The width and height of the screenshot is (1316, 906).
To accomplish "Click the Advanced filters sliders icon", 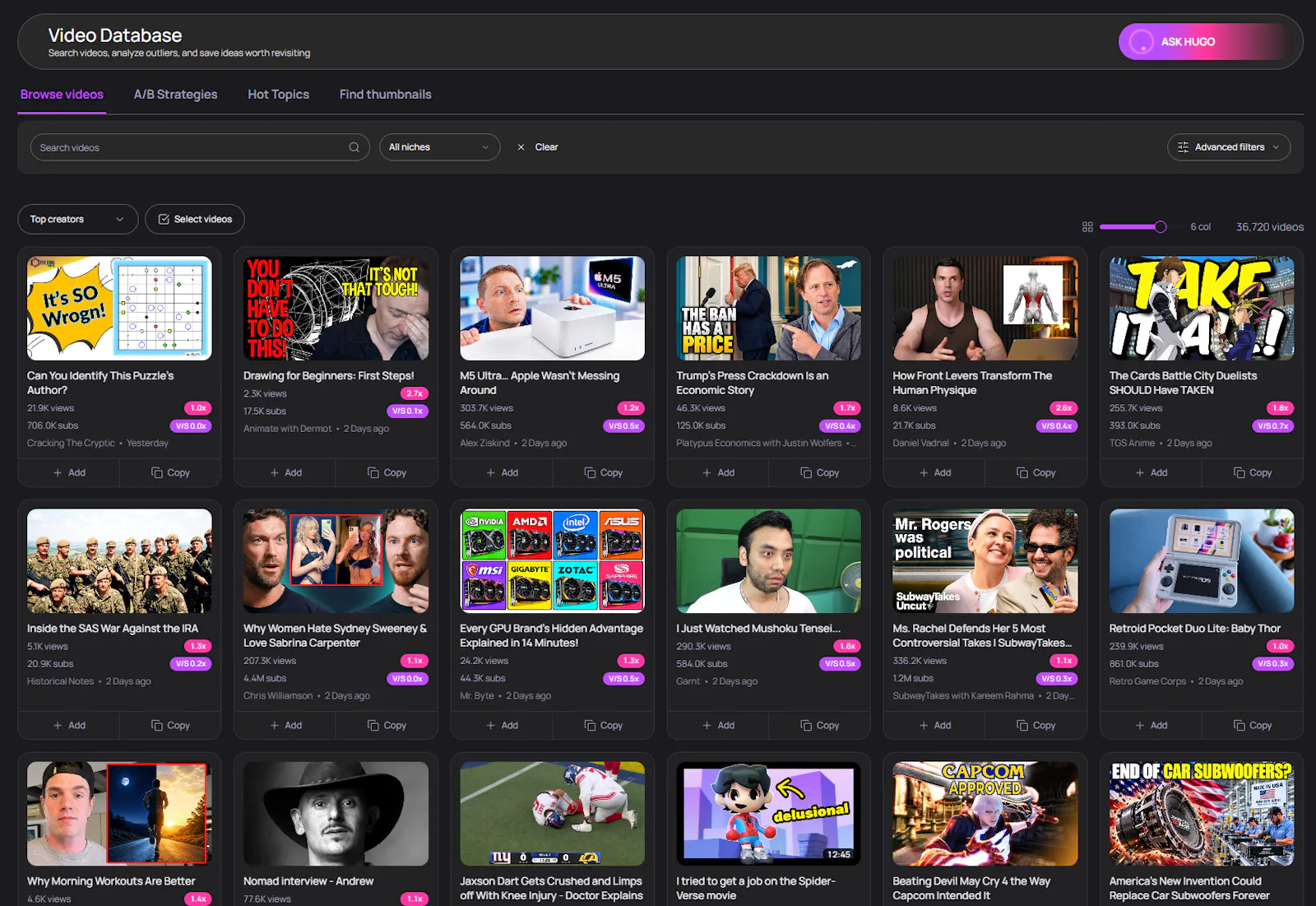I will 1183,147.
